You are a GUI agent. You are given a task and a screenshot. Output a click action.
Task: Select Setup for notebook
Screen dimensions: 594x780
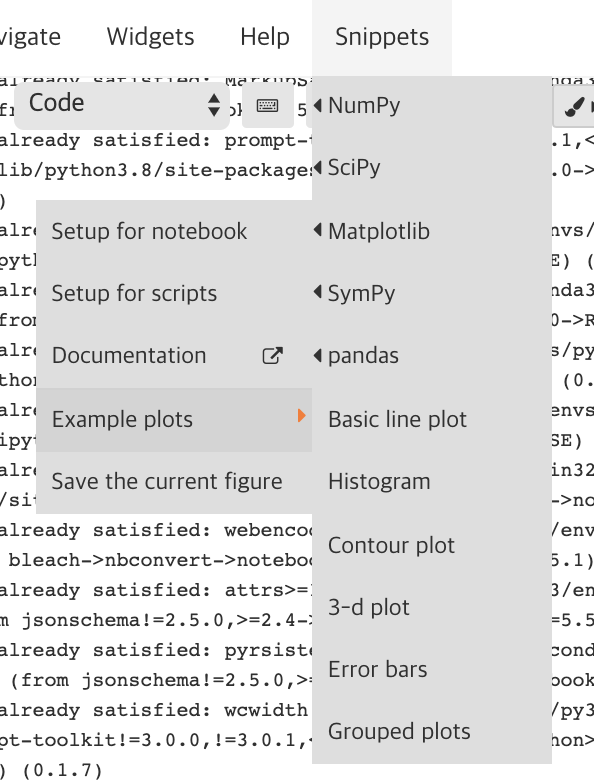pos(174,231)
